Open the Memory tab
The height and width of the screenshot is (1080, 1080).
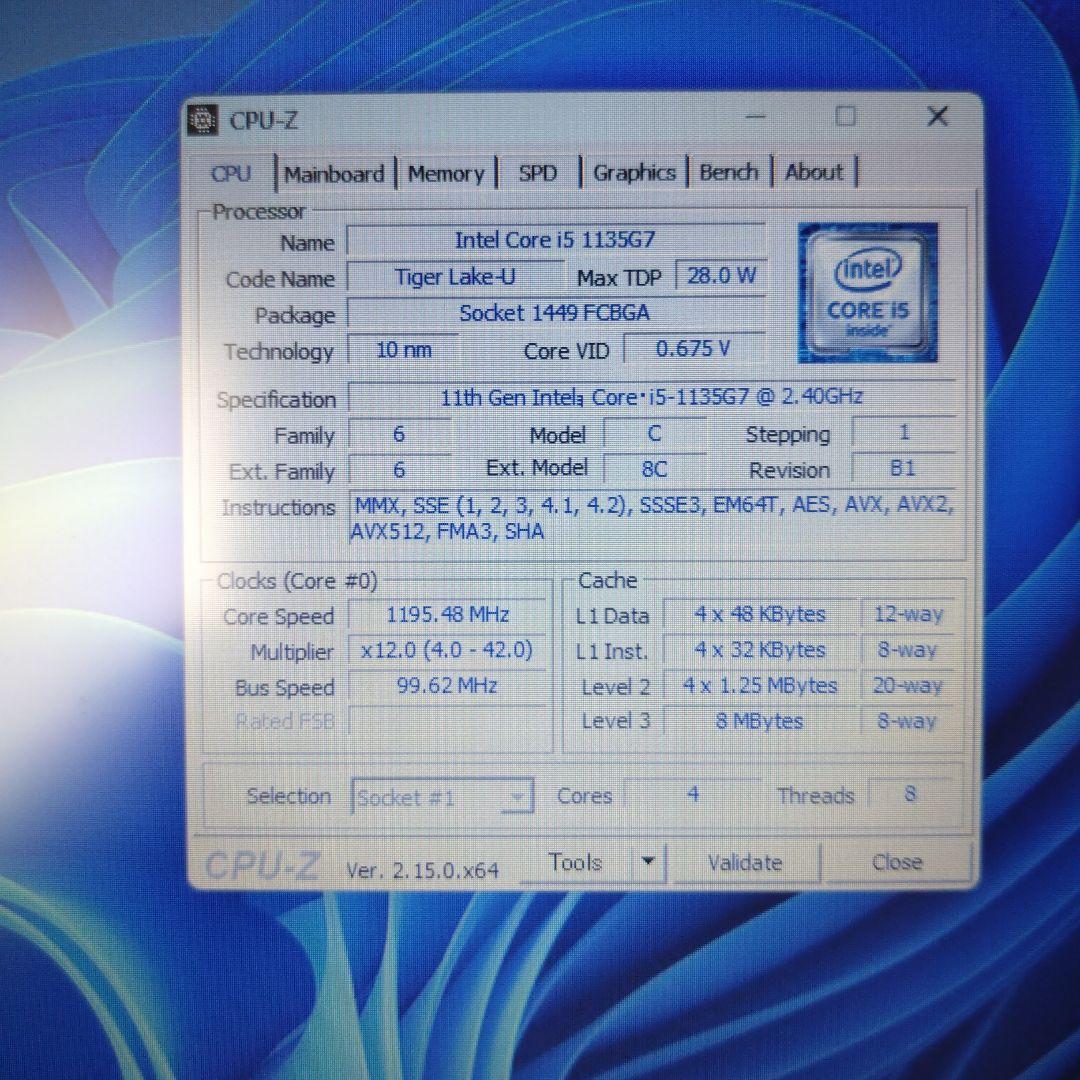coord(447,173)
